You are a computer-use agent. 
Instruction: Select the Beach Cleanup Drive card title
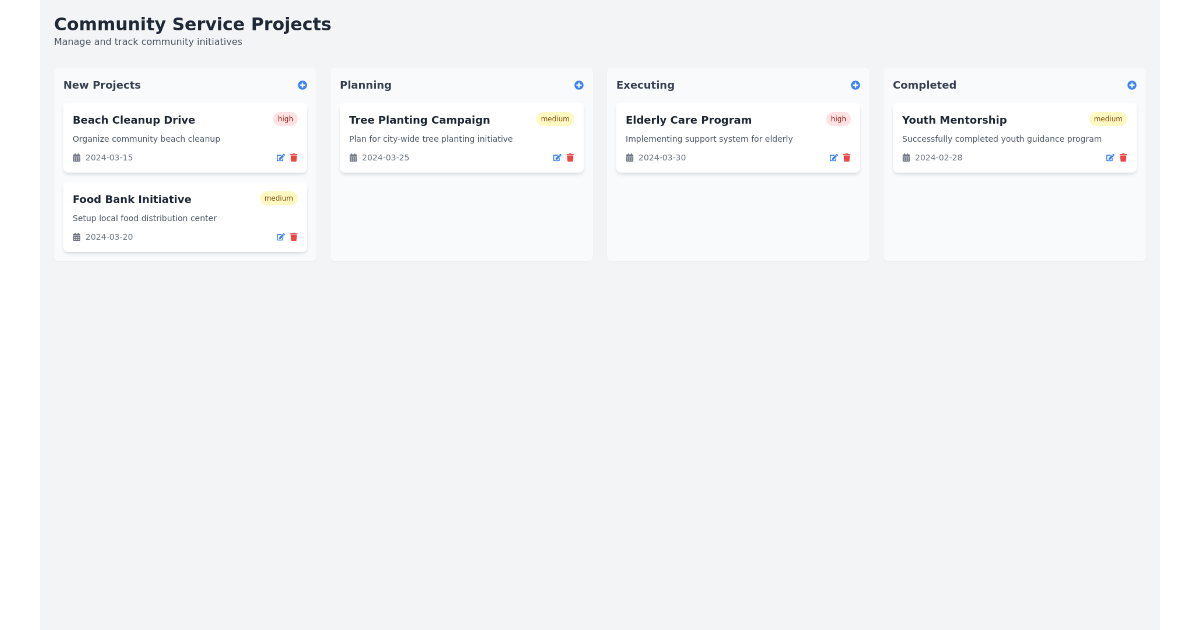click(x=133, y=120)
